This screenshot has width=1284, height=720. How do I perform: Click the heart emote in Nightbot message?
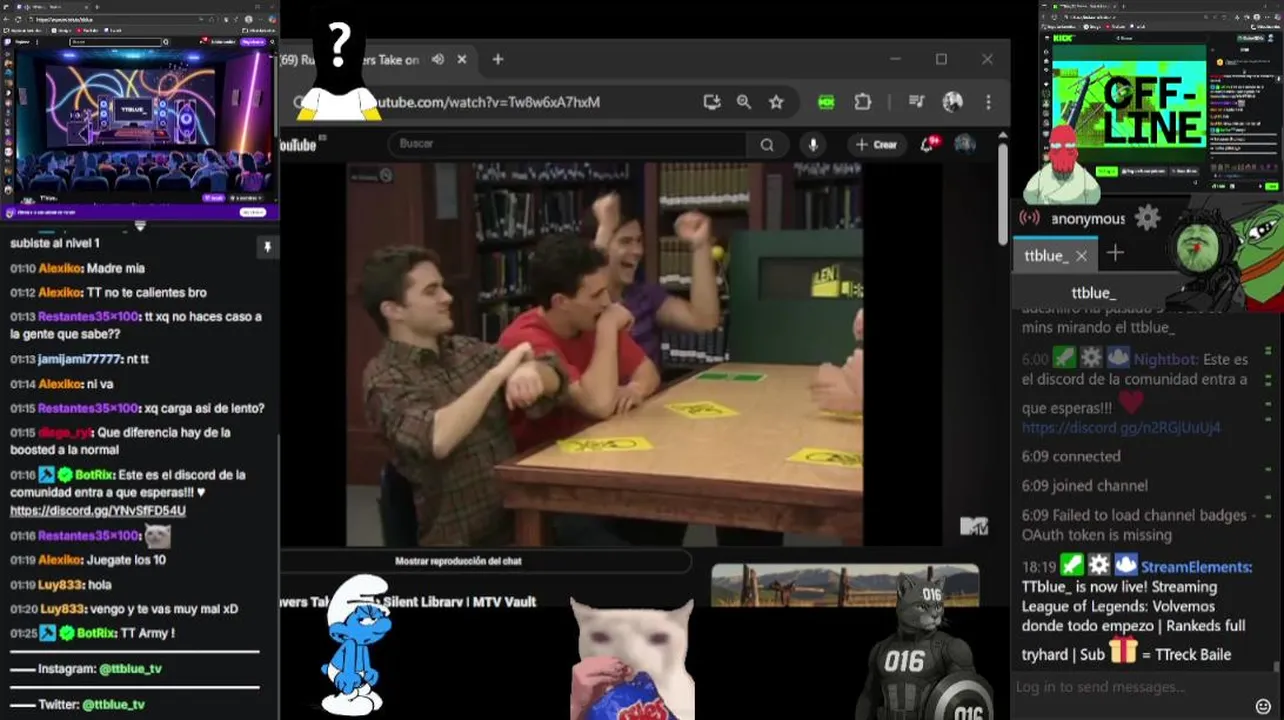pos(1131,402)
